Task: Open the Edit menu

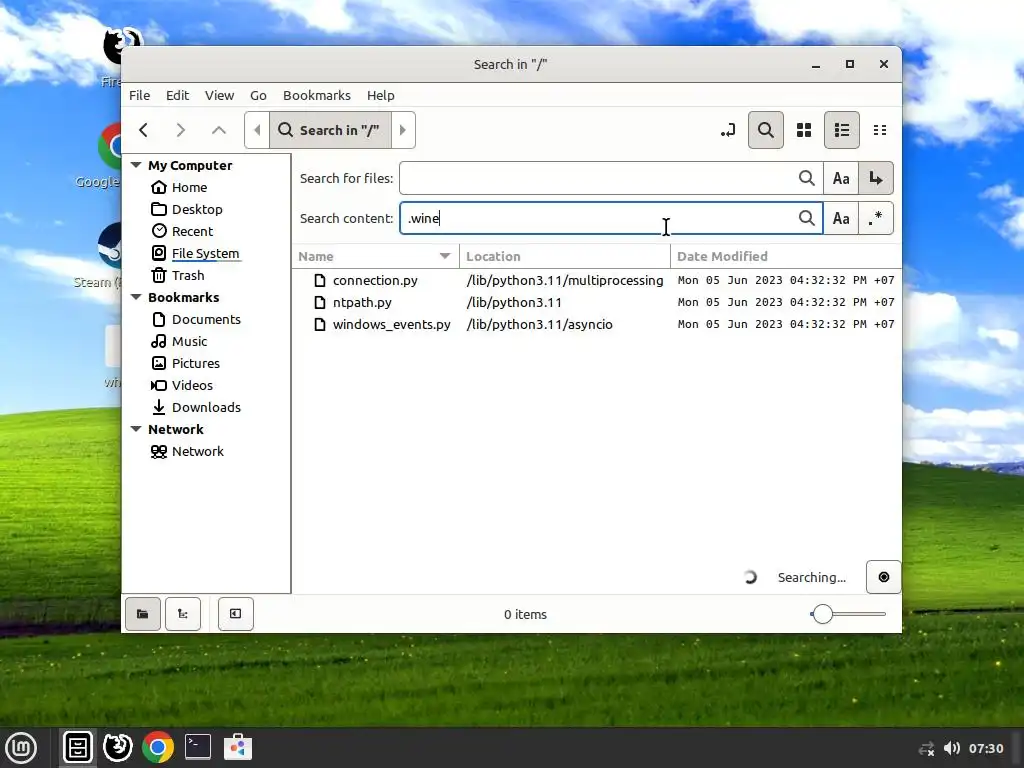Action: pos(177,95)
